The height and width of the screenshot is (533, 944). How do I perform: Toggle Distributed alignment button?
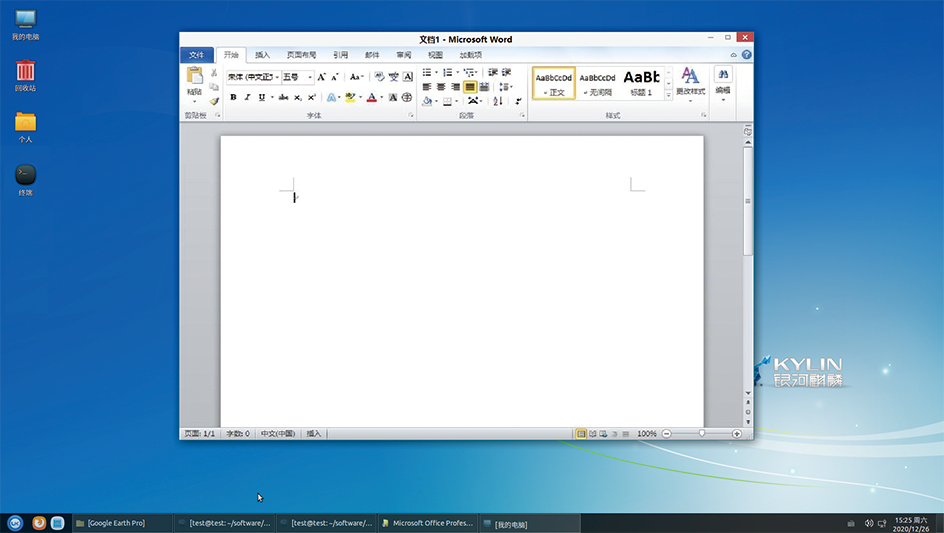484,87
